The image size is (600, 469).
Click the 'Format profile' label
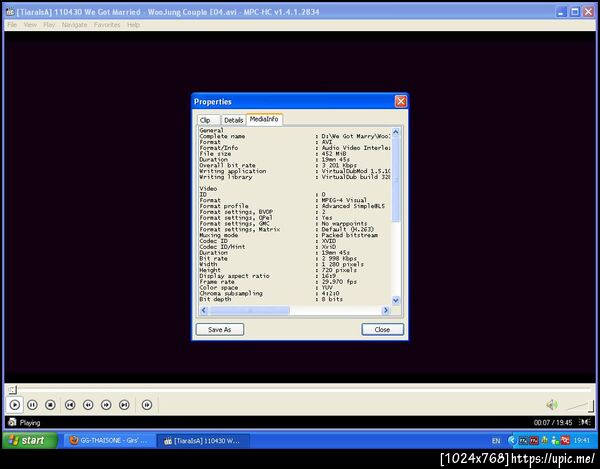224,206
